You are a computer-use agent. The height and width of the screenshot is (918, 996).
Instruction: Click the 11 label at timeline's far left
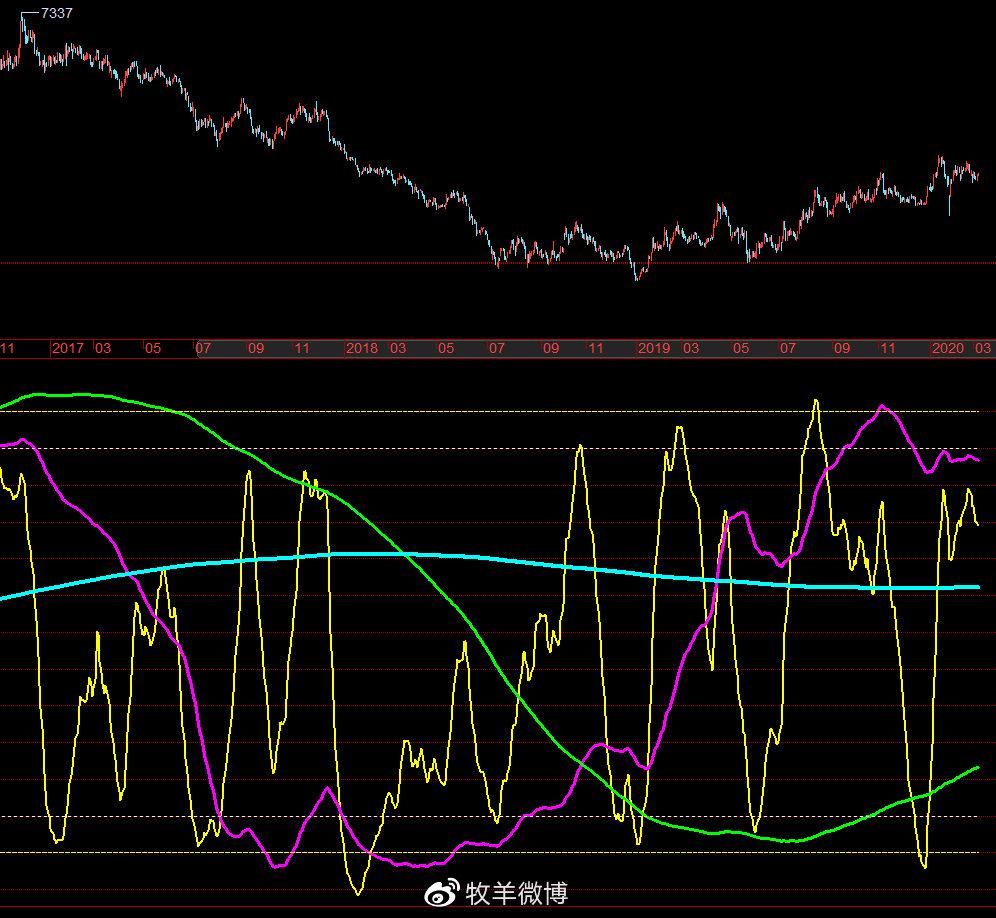pos(7,348)
